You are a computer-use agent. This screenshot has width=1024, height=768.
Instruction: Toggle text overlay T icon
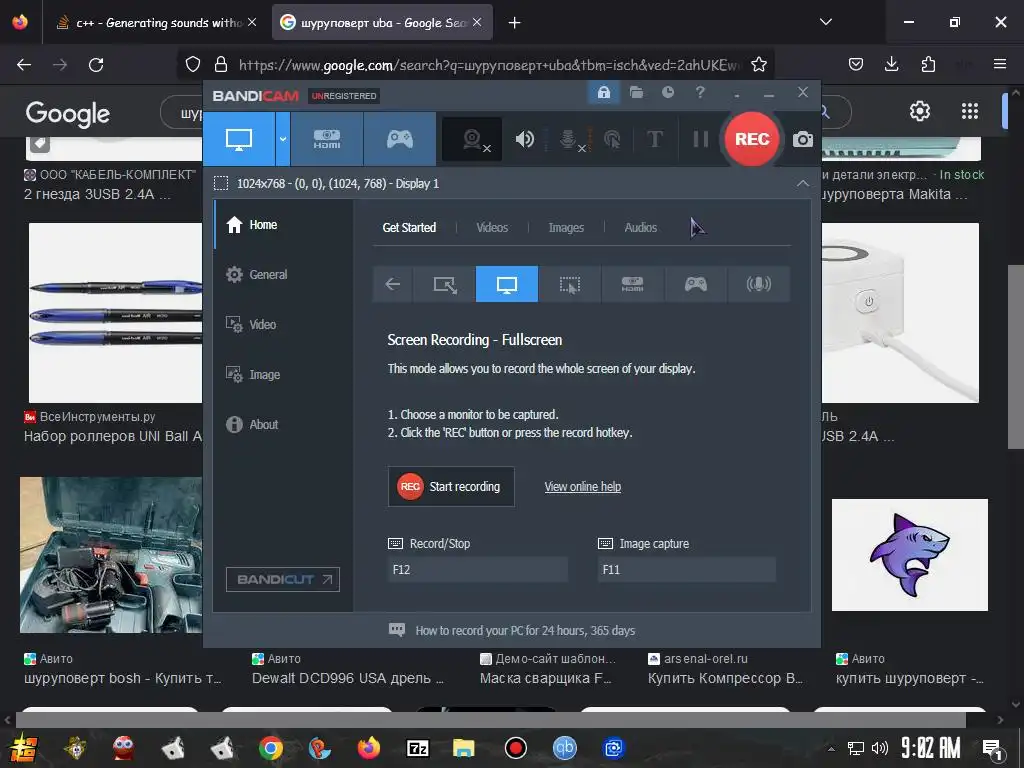(654, 139)
